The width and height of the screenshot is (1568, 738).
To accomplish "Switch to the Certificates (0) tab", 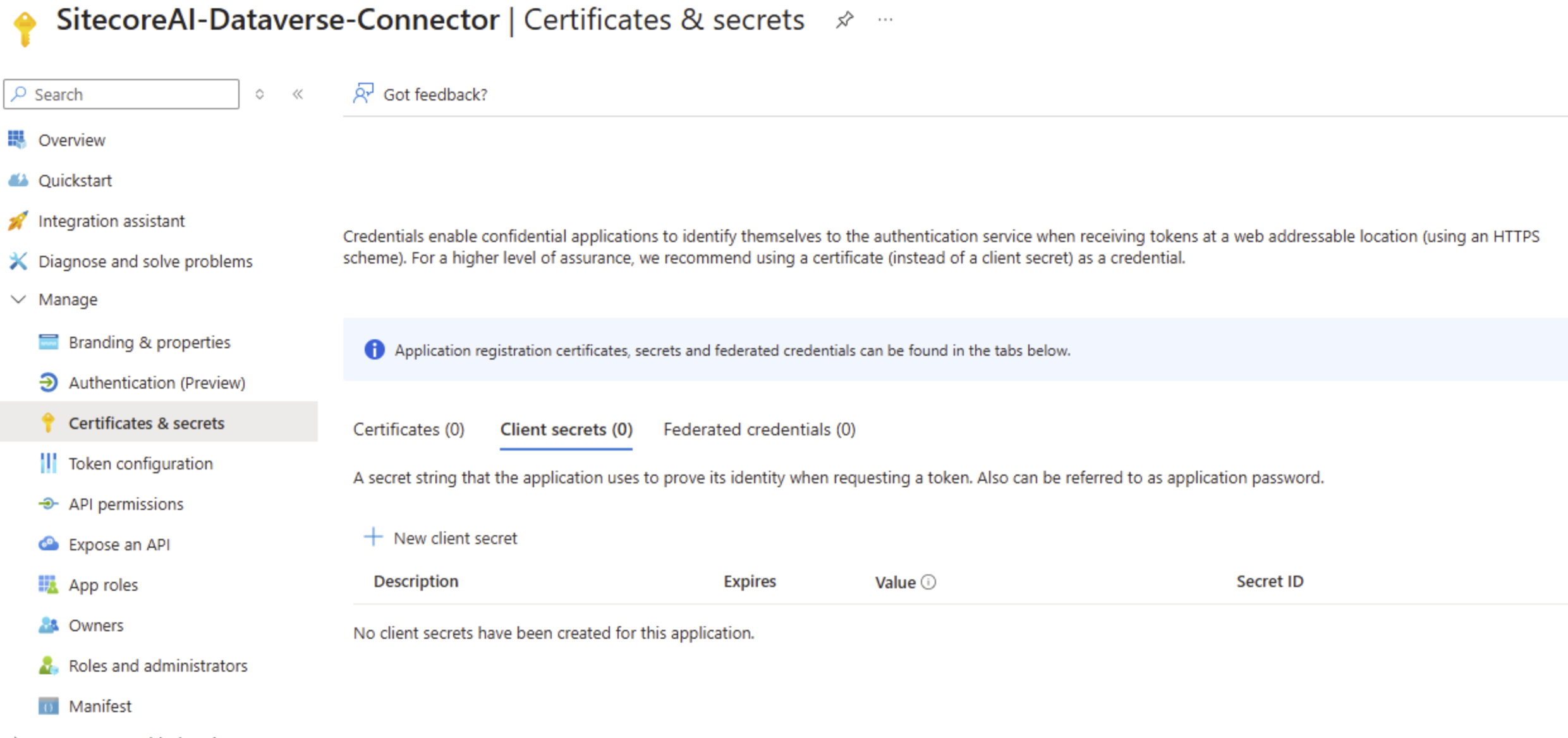I will pyautogui.click(x=408, y=430).
